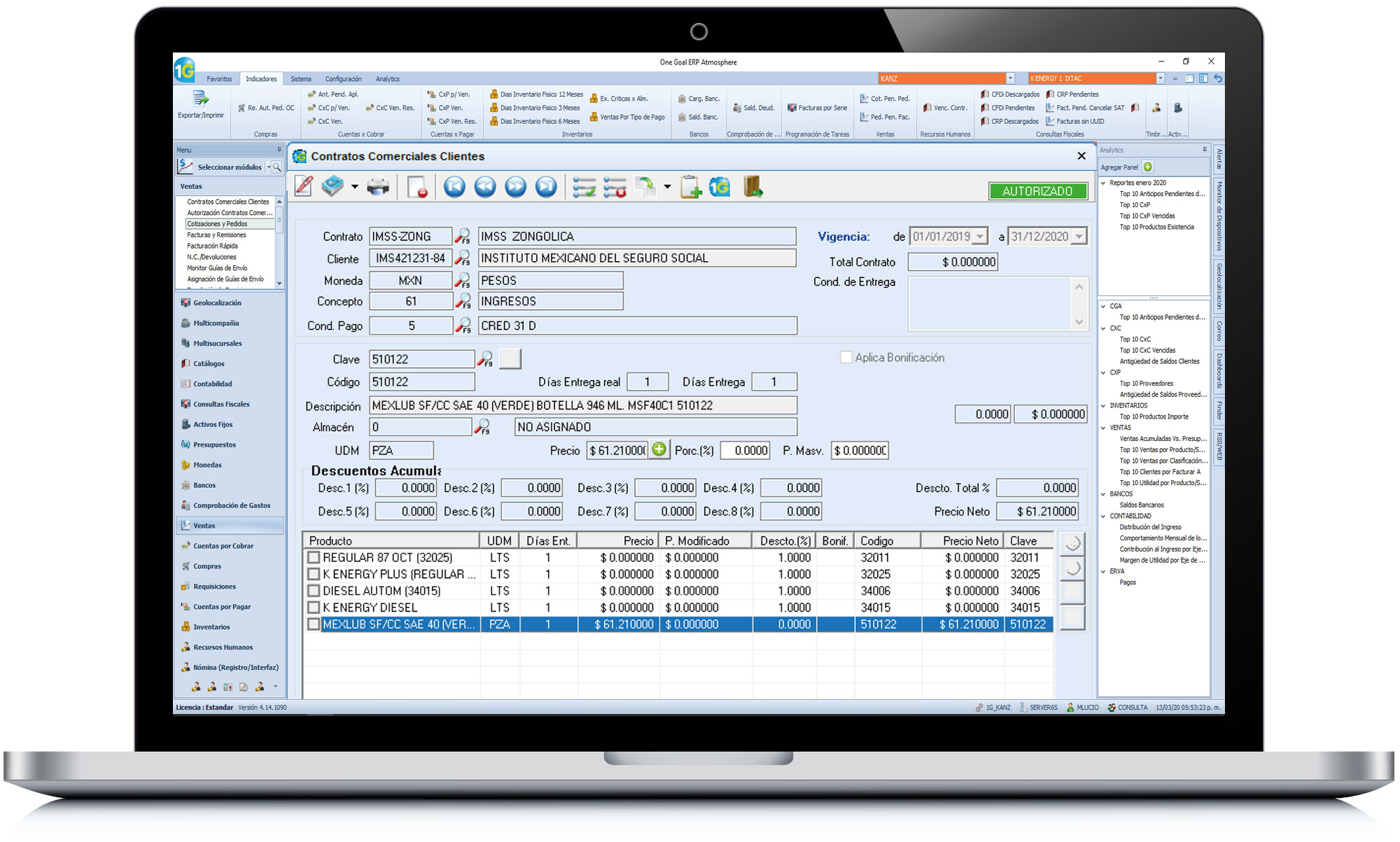Image resolution: width=1400 pixels, height=842 pixels.
Task: Click the Descripción input field
Action: 582,405
